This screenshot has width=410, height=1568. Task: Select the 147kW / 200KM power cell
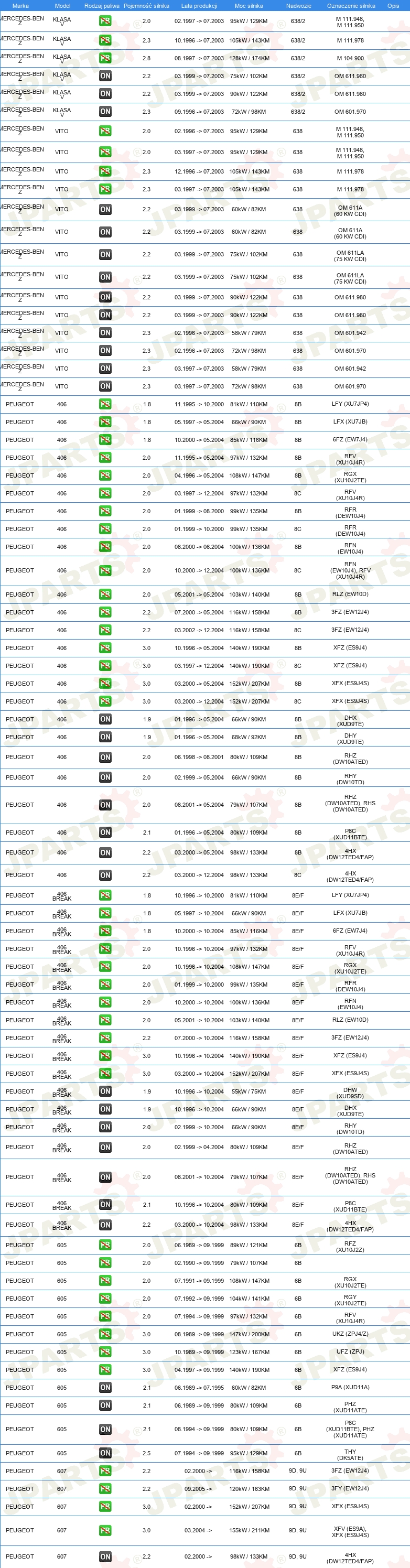point(249,1334)
